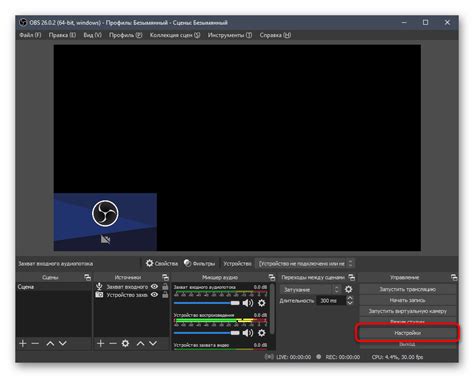The height and width of the screenshot is (378, 474).
Task: Move the source up in the Источники panel
Action: click(140, 343)
